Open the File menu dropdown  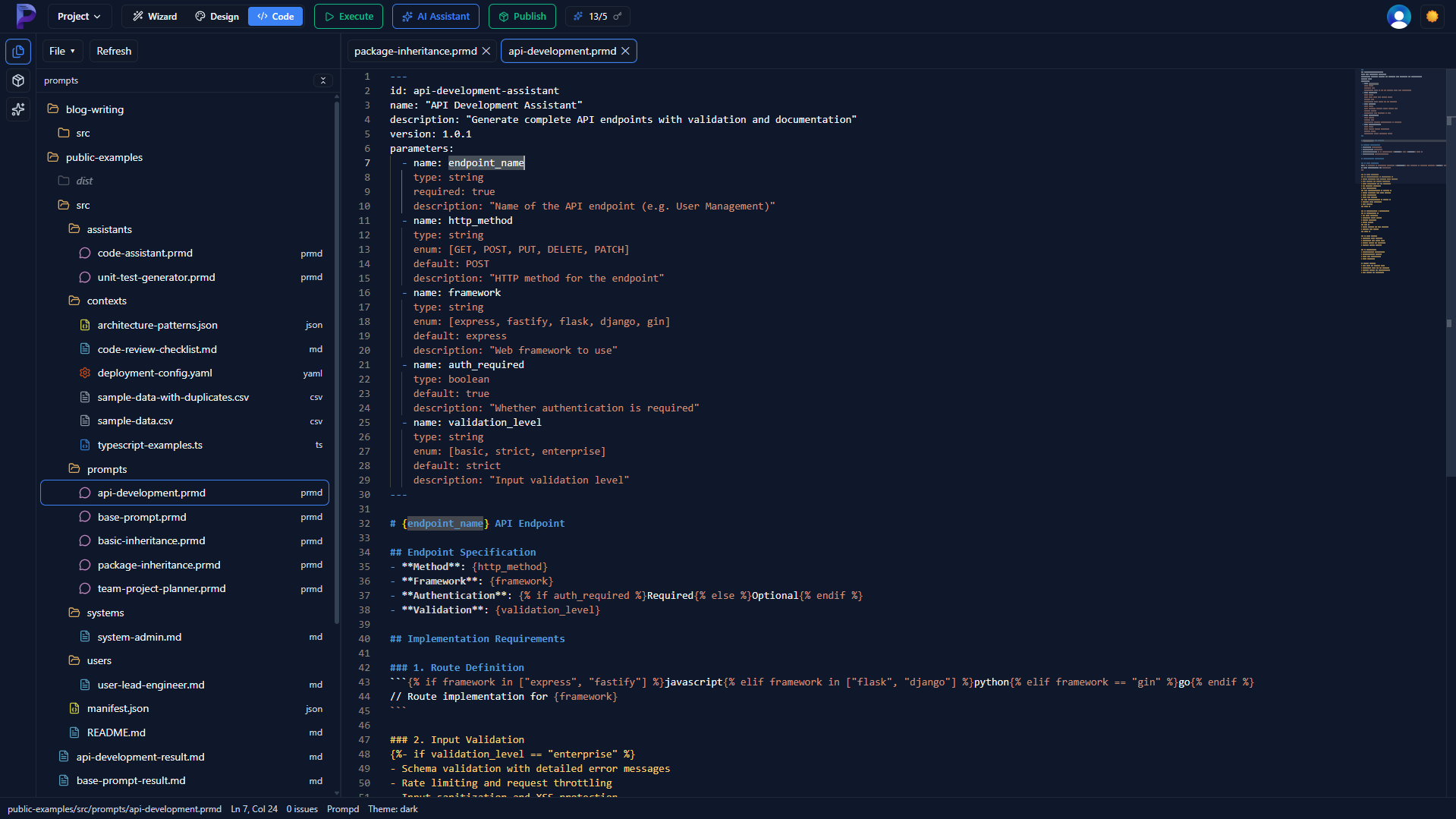[61, 51]
